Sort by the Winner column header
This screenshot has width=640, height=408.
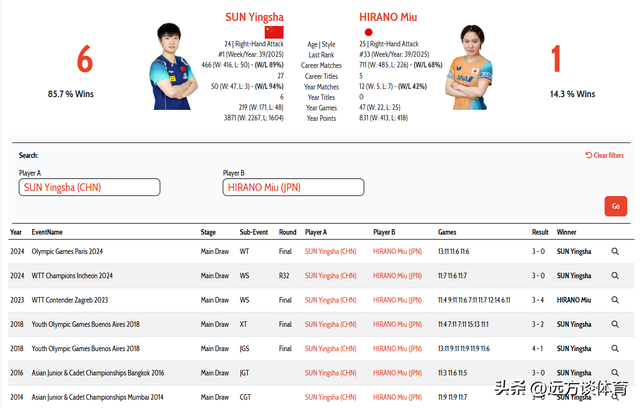click(x=567, y=232)
